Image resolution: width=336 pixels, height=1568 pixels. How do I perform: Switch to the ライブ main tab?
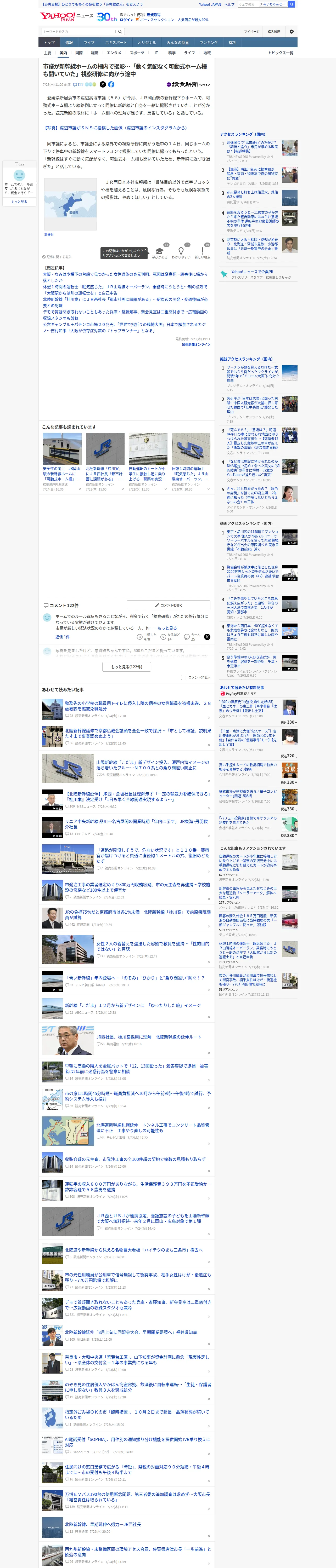coord(89,43)
